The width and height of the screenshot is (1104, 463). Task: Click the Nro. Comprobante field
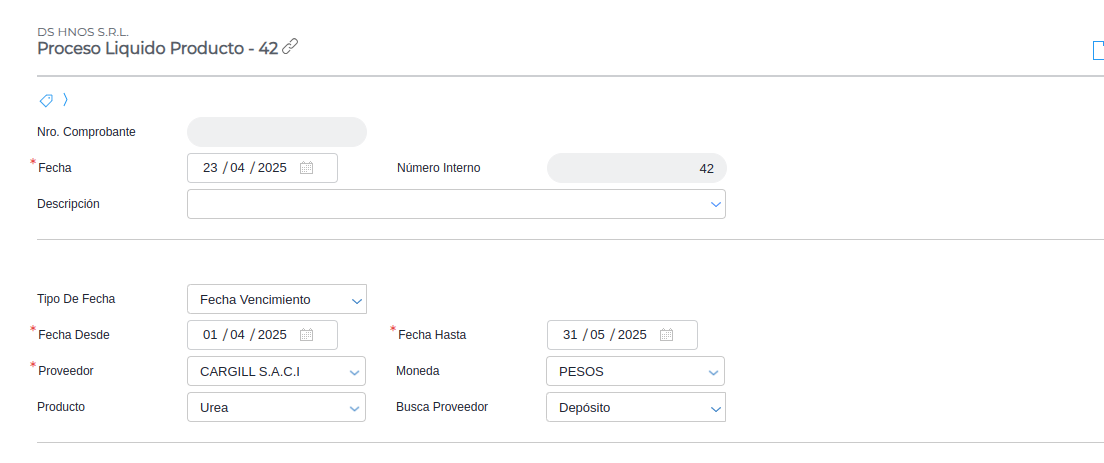(x=277, y=132)
